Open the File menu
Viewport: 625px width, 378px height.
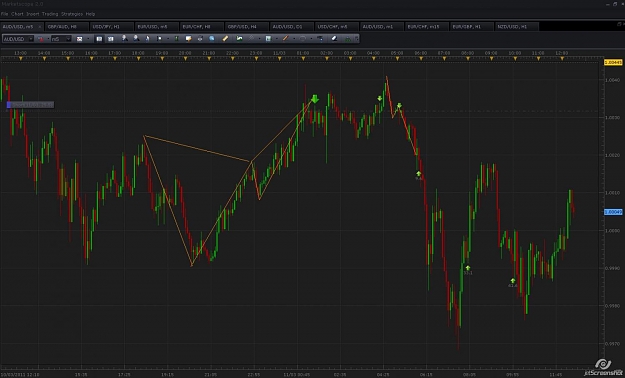(x=4, y=14)
